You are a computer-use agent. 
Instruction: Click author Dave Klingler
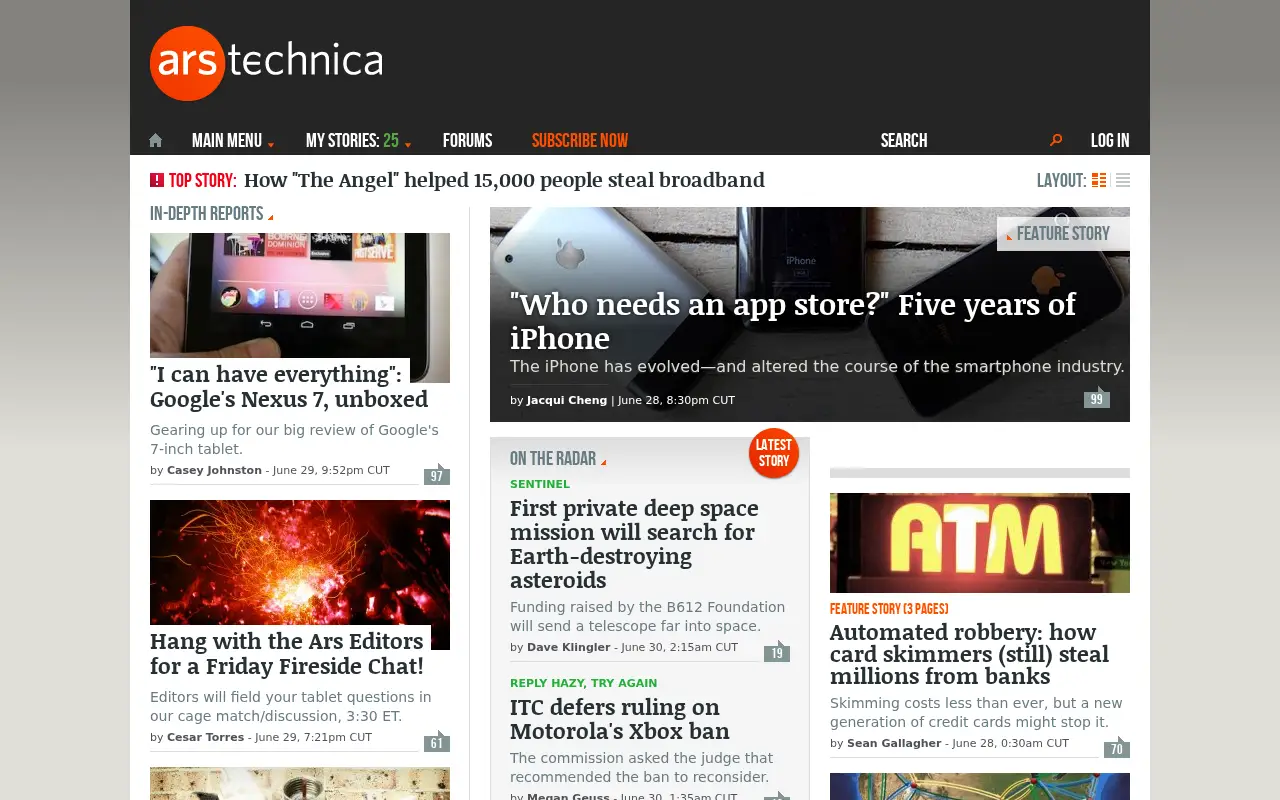[568, 647]
